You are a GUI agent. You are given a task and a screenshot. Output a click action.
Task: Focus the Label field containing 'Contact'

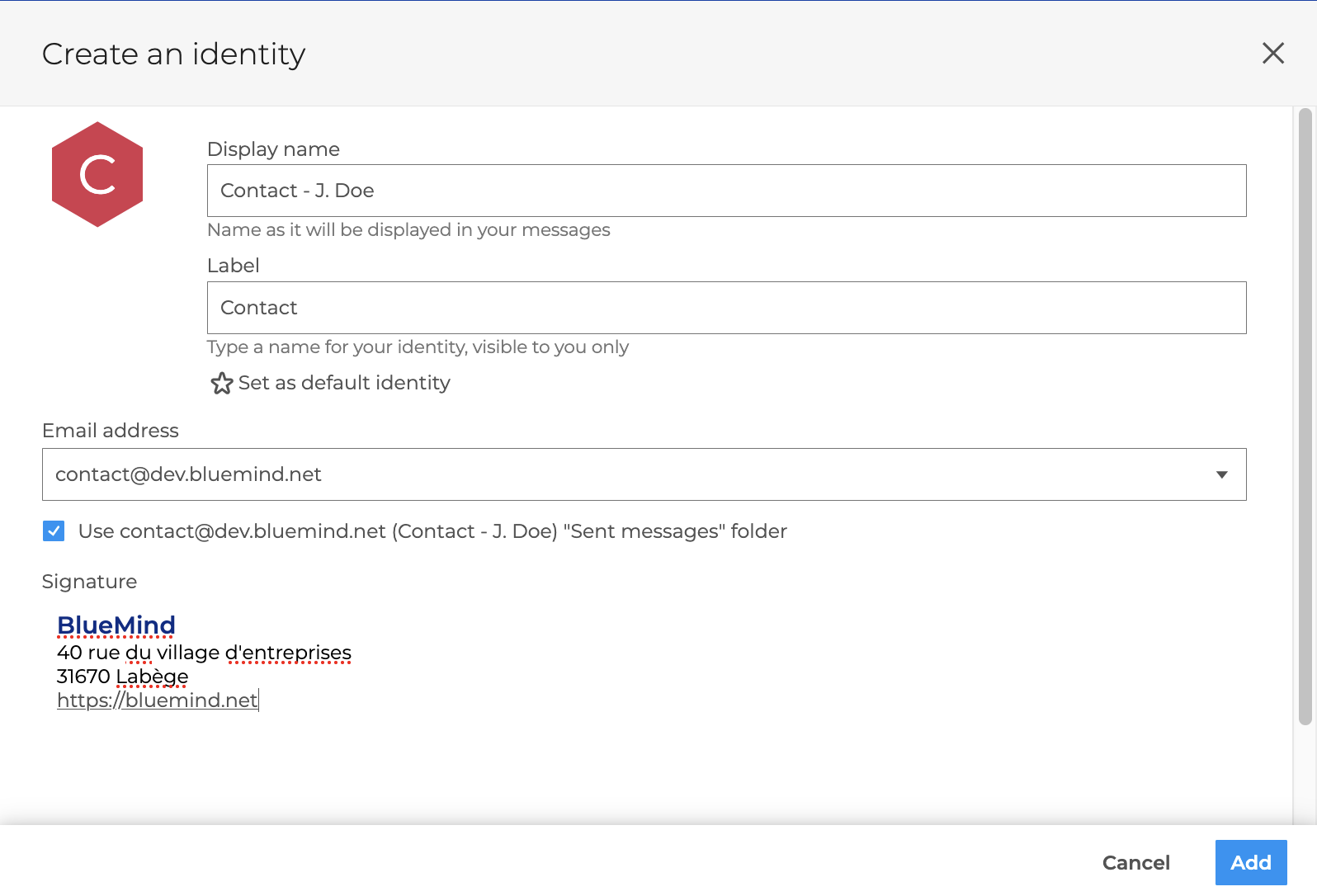tap(725, 308)
